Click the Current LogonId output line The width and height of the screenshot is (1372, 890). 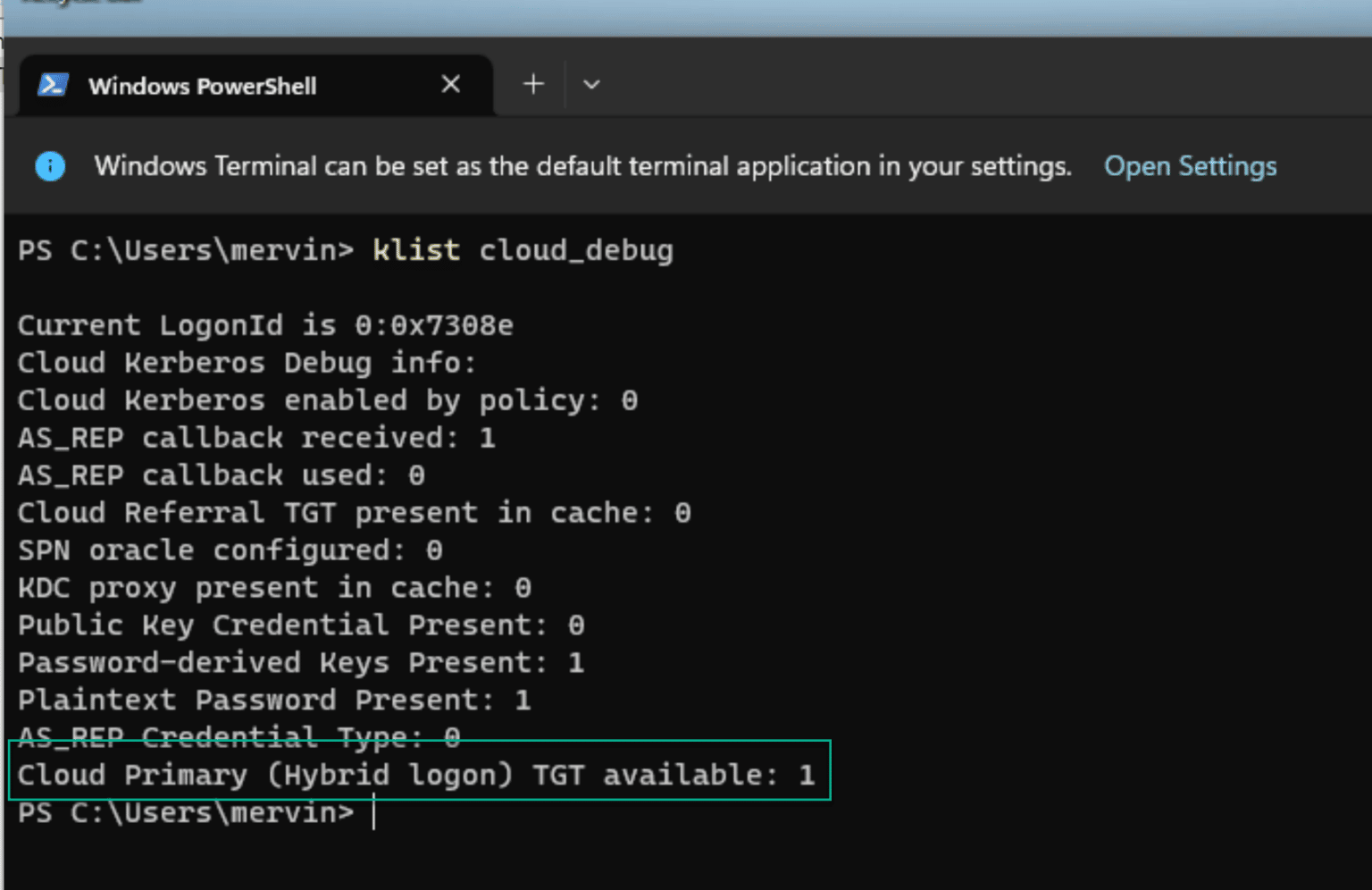265,324
